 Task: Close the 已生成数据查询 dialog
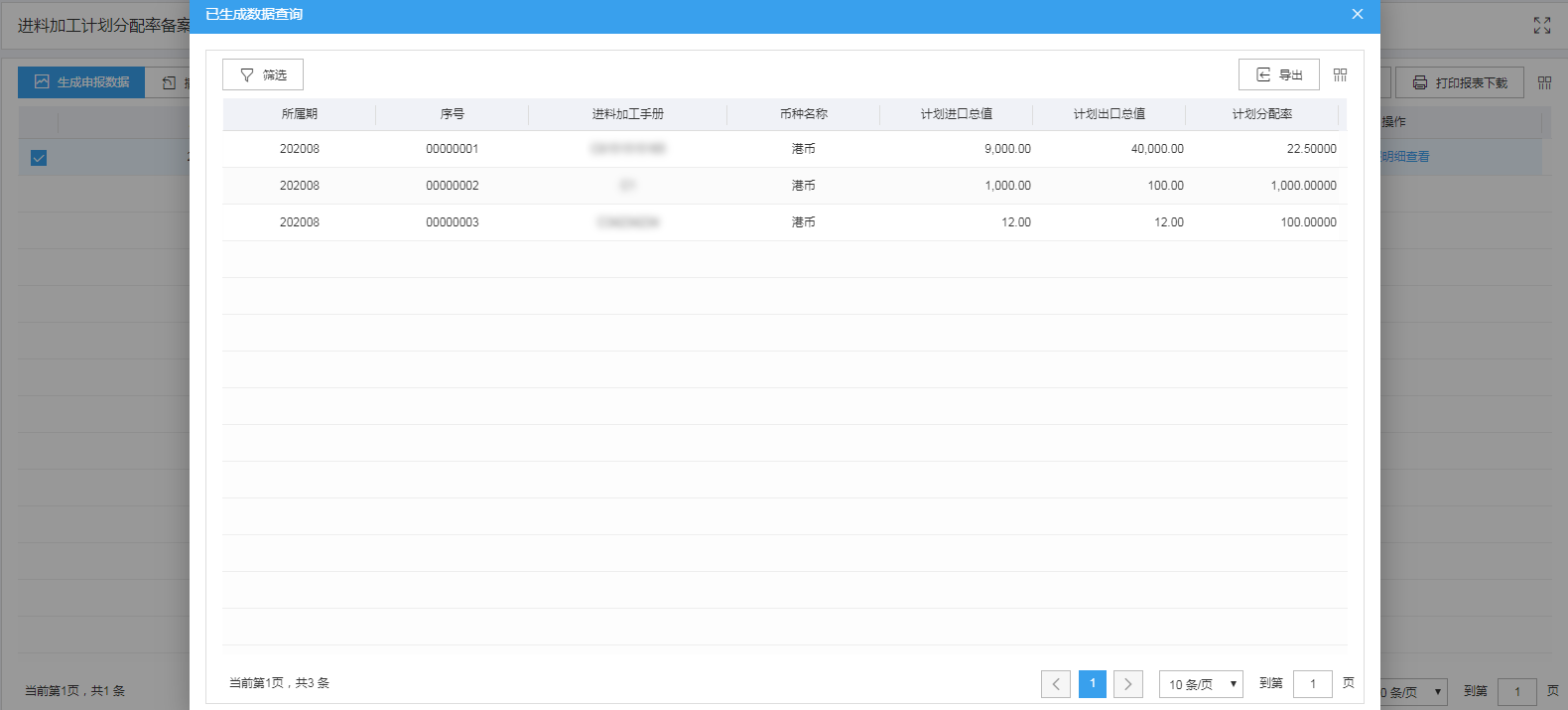(x=1357, y=15)
